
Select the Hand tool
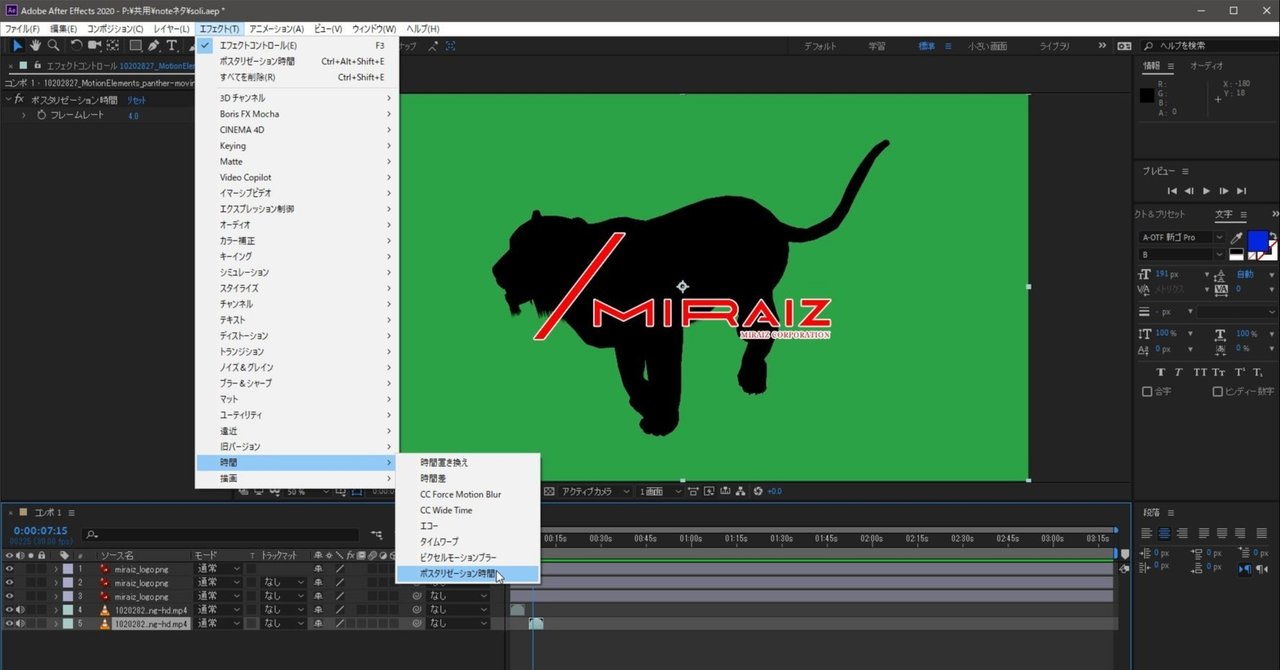pos(35,46)
